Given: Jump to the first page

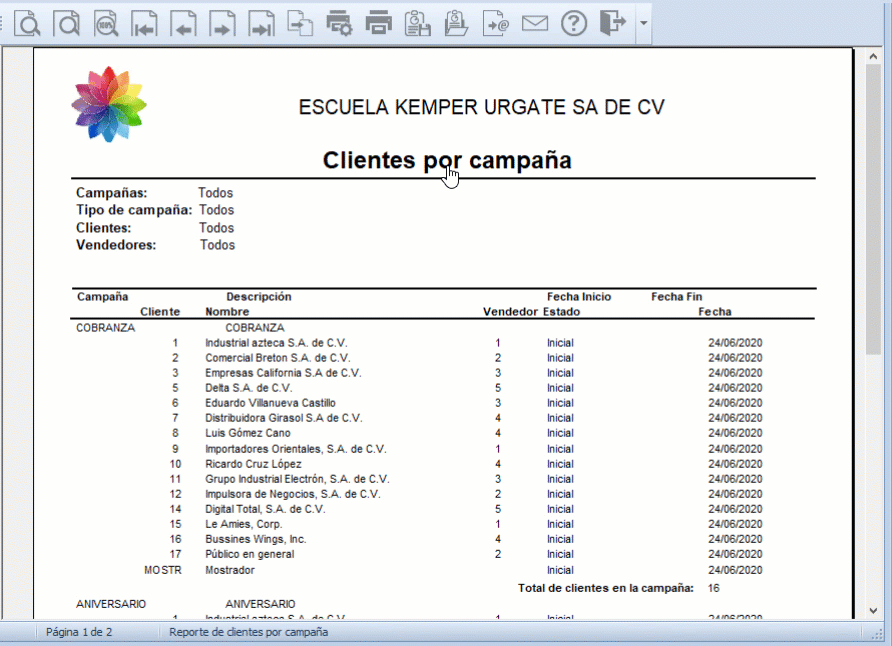Looking at the screenshot, I should click(144, 22).
